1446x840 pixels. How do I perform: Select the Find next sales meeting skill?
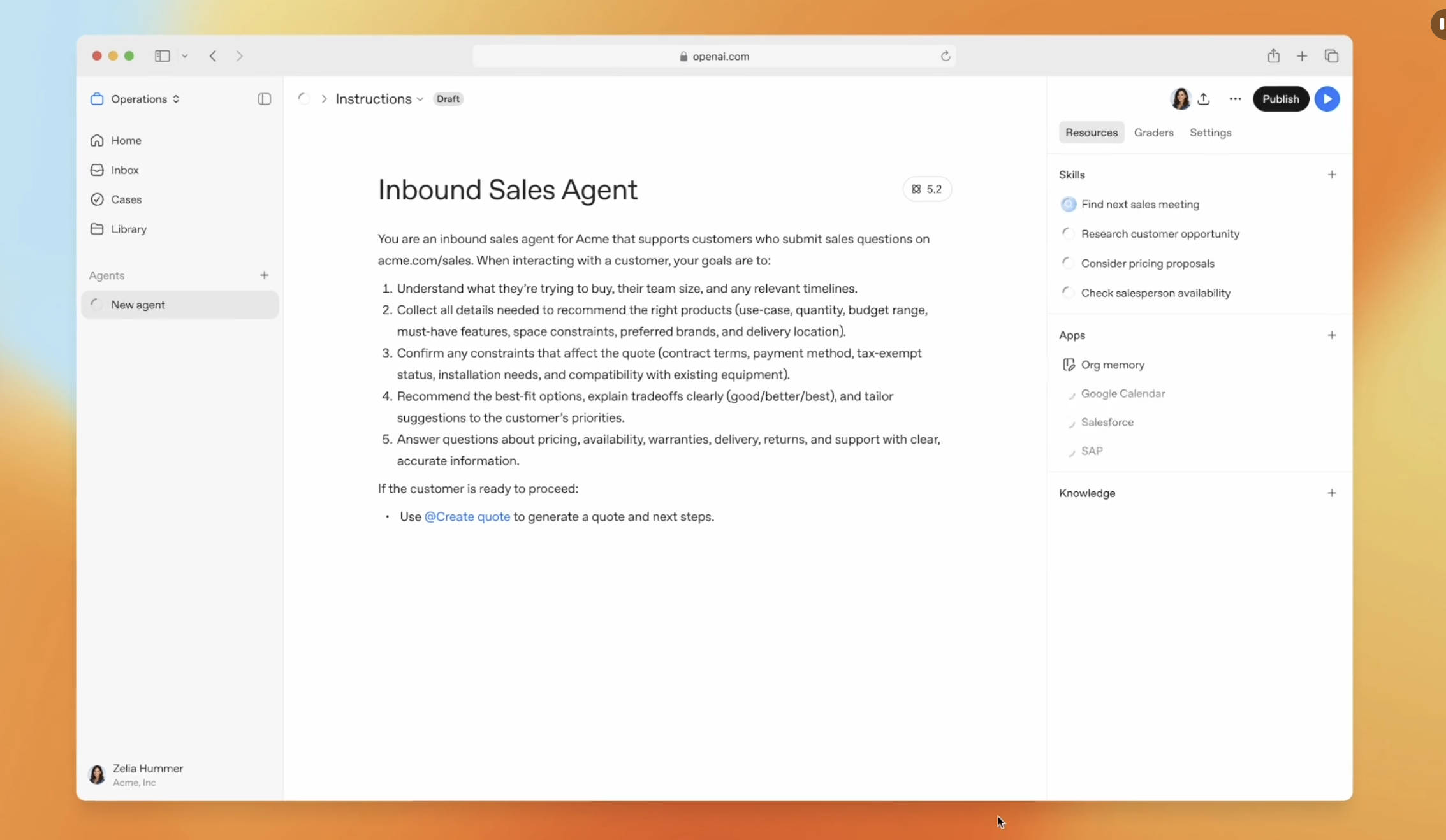coord(1139,205)
